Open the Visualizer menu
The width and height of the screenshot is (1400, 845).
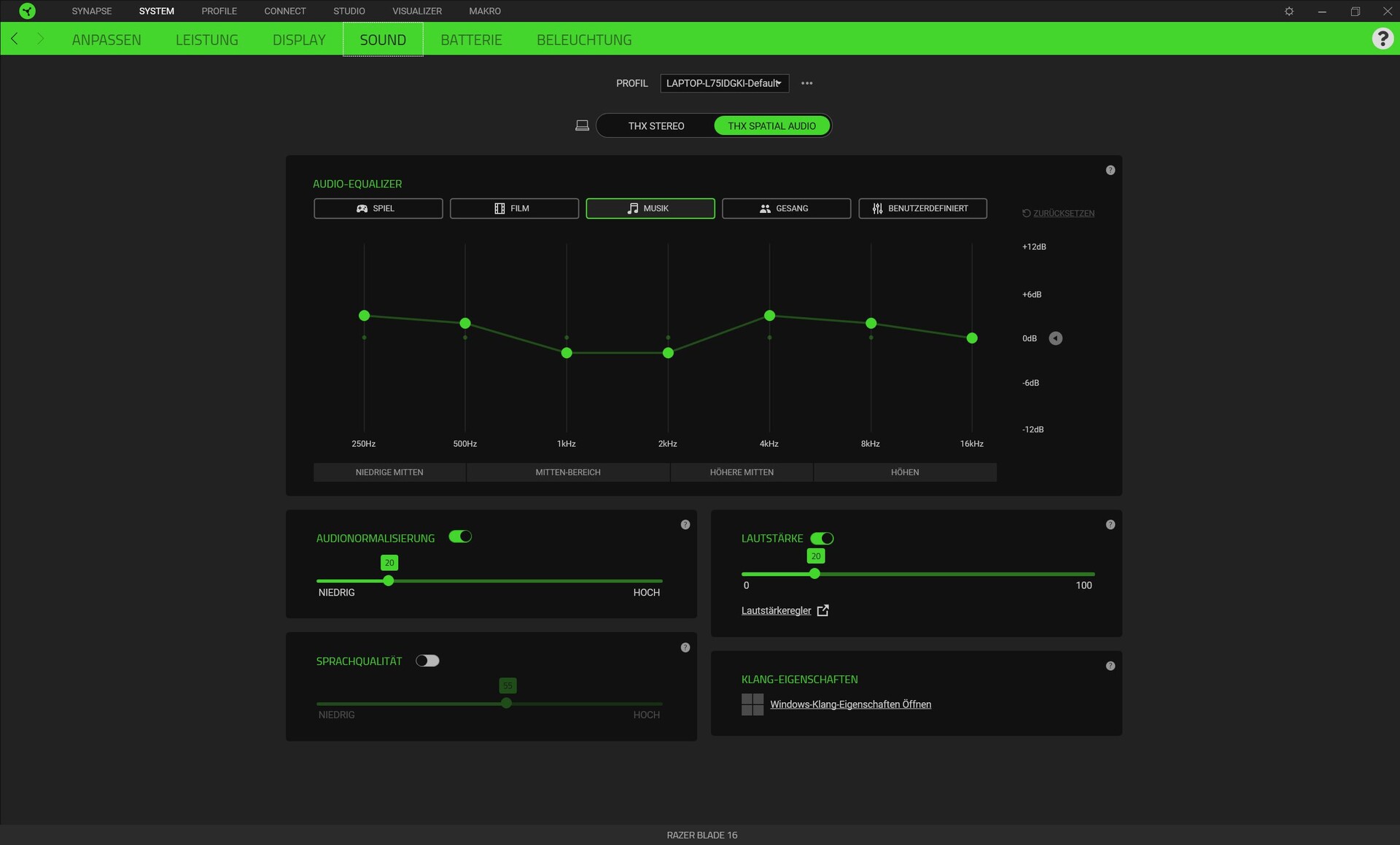tap(416, 11)
